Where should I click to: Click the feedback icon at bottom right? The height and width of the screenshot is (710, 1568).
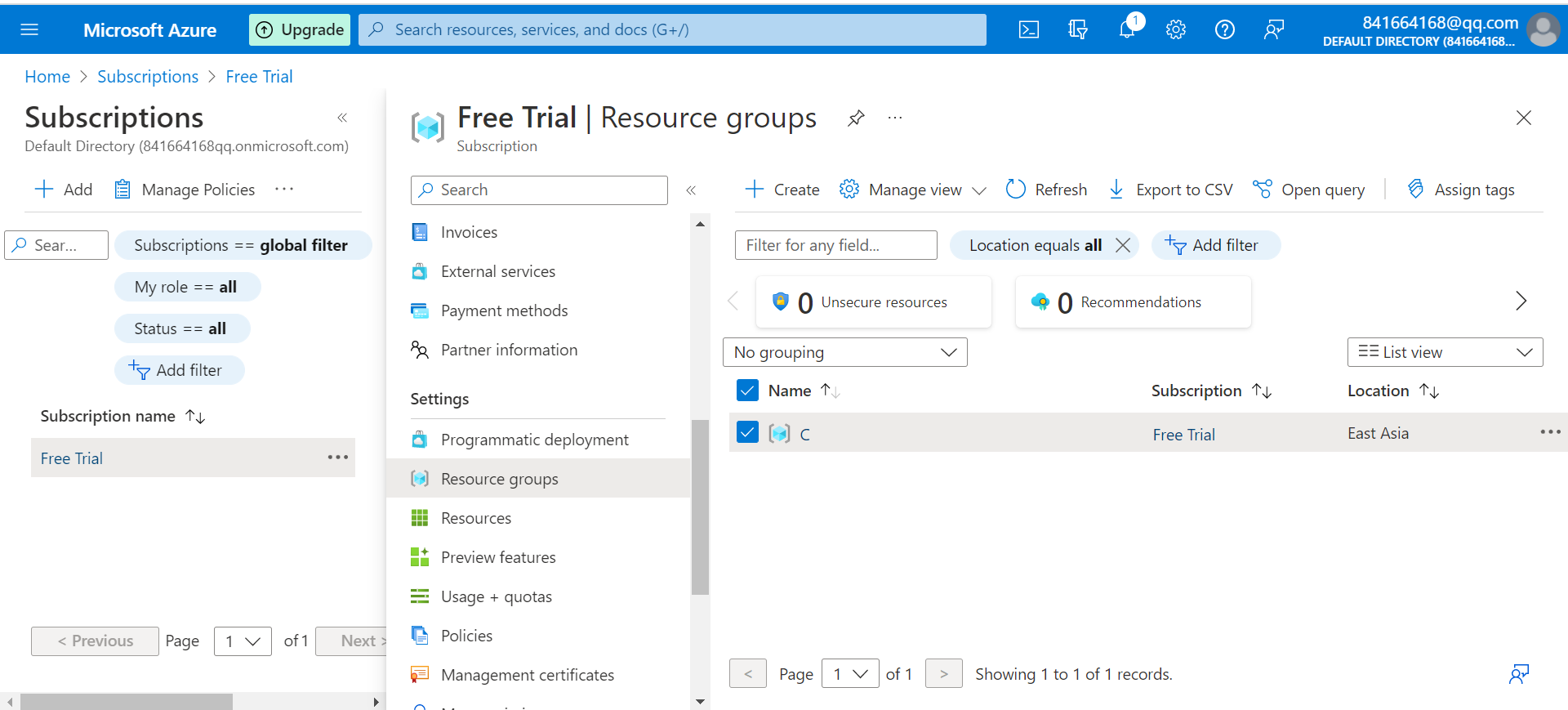[1519, 674]
